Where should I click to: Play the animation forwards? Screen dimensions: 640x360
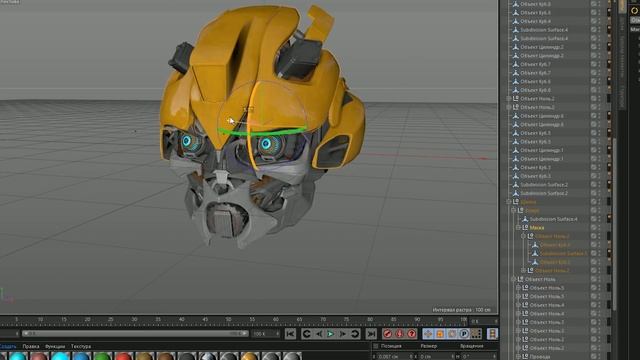tap(331, 334)
